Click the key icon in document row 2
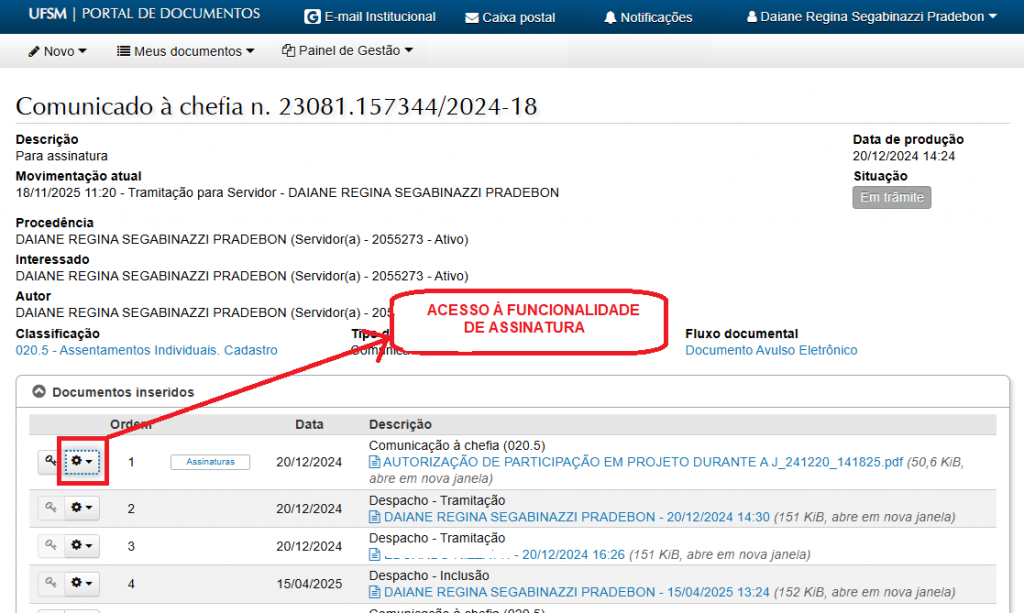Screen dimensions: 1024x613 tap(50, 508)
